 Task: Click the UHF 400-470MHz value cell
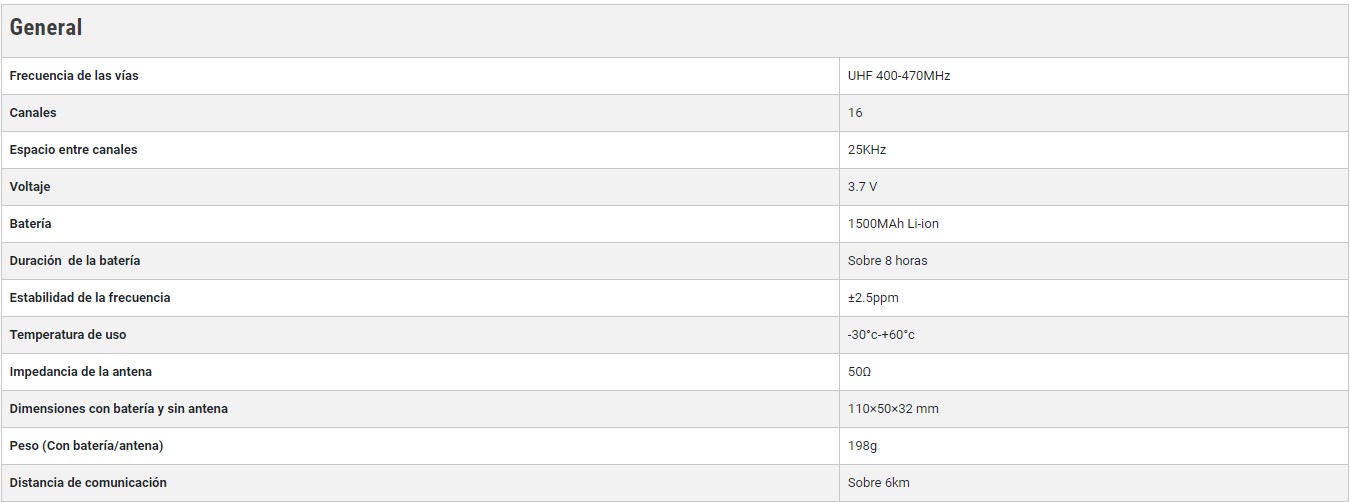[899, 76]
